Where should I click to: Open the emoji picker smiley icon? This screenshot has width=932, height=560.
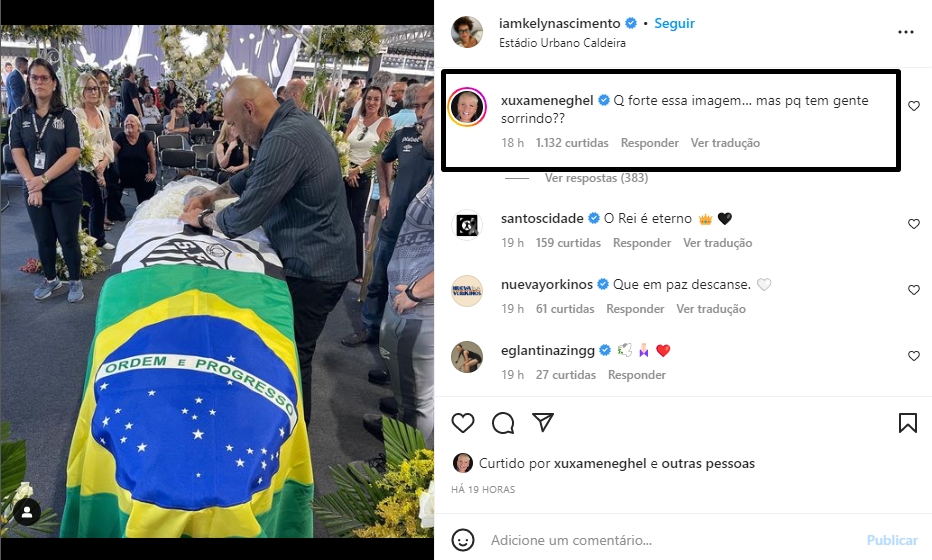[463, 540]
